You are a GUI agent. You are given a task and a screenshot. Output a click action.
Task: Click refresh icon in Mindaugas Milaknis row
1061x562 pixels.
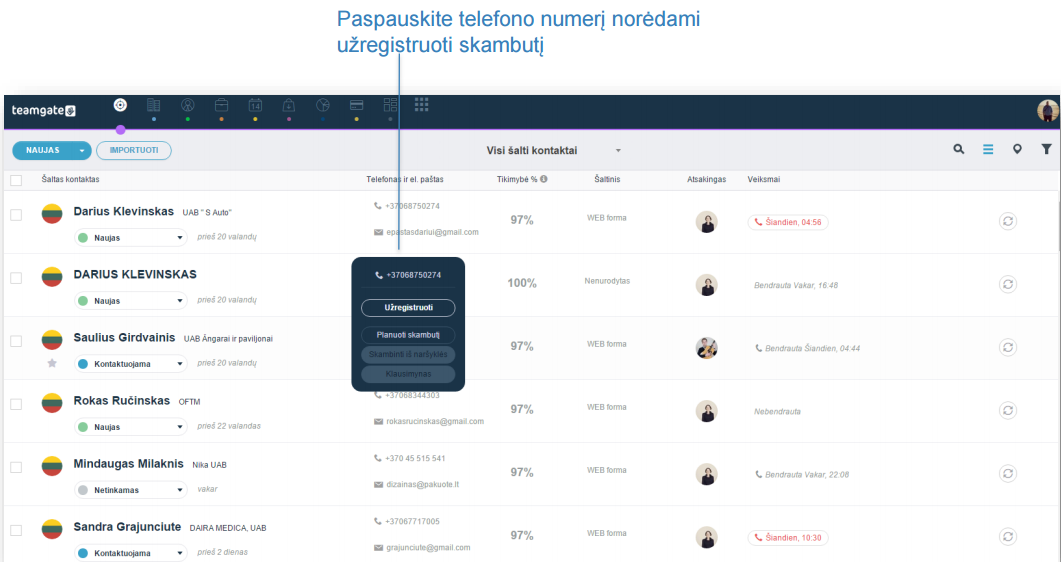click(1008, 473)
